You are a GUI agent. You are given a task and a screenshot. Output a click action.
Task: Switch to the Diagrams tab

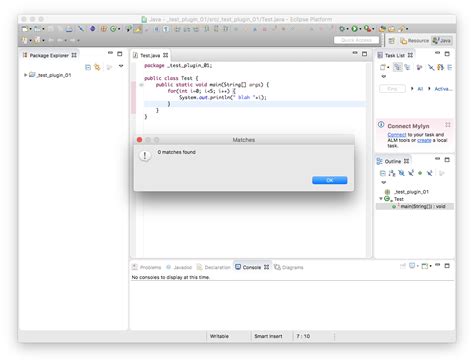pos(289,267)
